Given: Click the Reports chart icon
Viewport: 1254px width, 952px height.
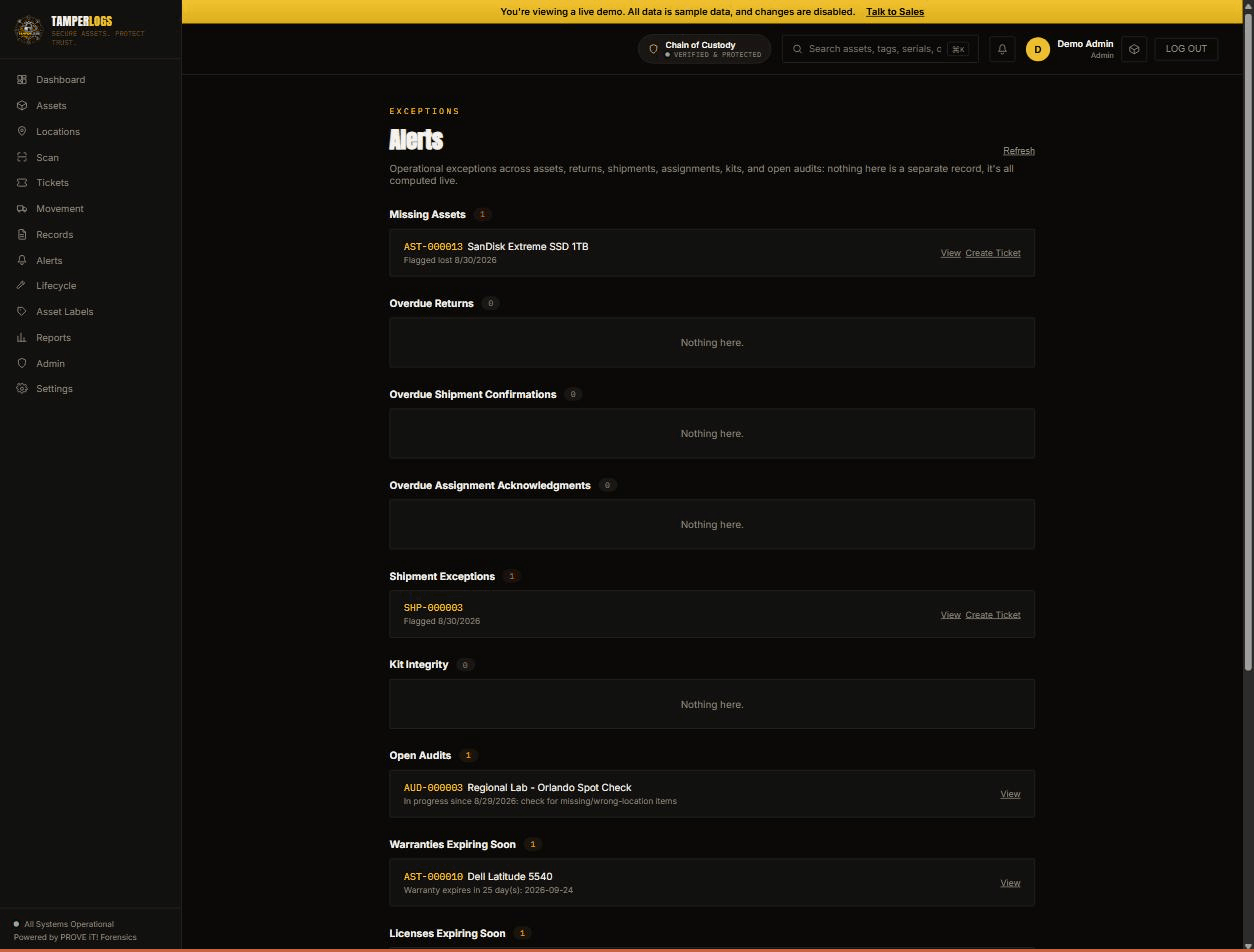Looking at the screenshot, I should (x=22, y=337).
